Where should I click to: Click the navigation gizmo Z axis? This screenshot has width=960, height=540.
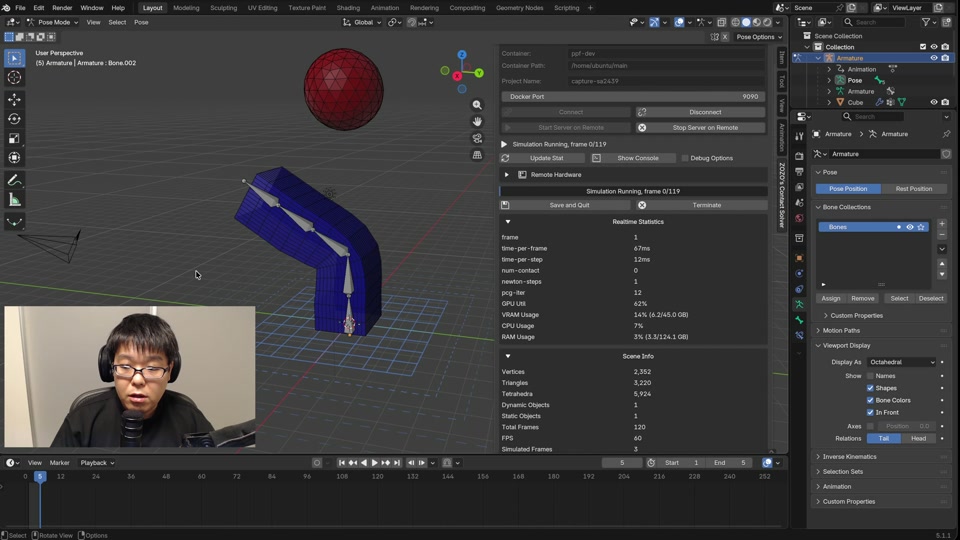tap(462, 55)
